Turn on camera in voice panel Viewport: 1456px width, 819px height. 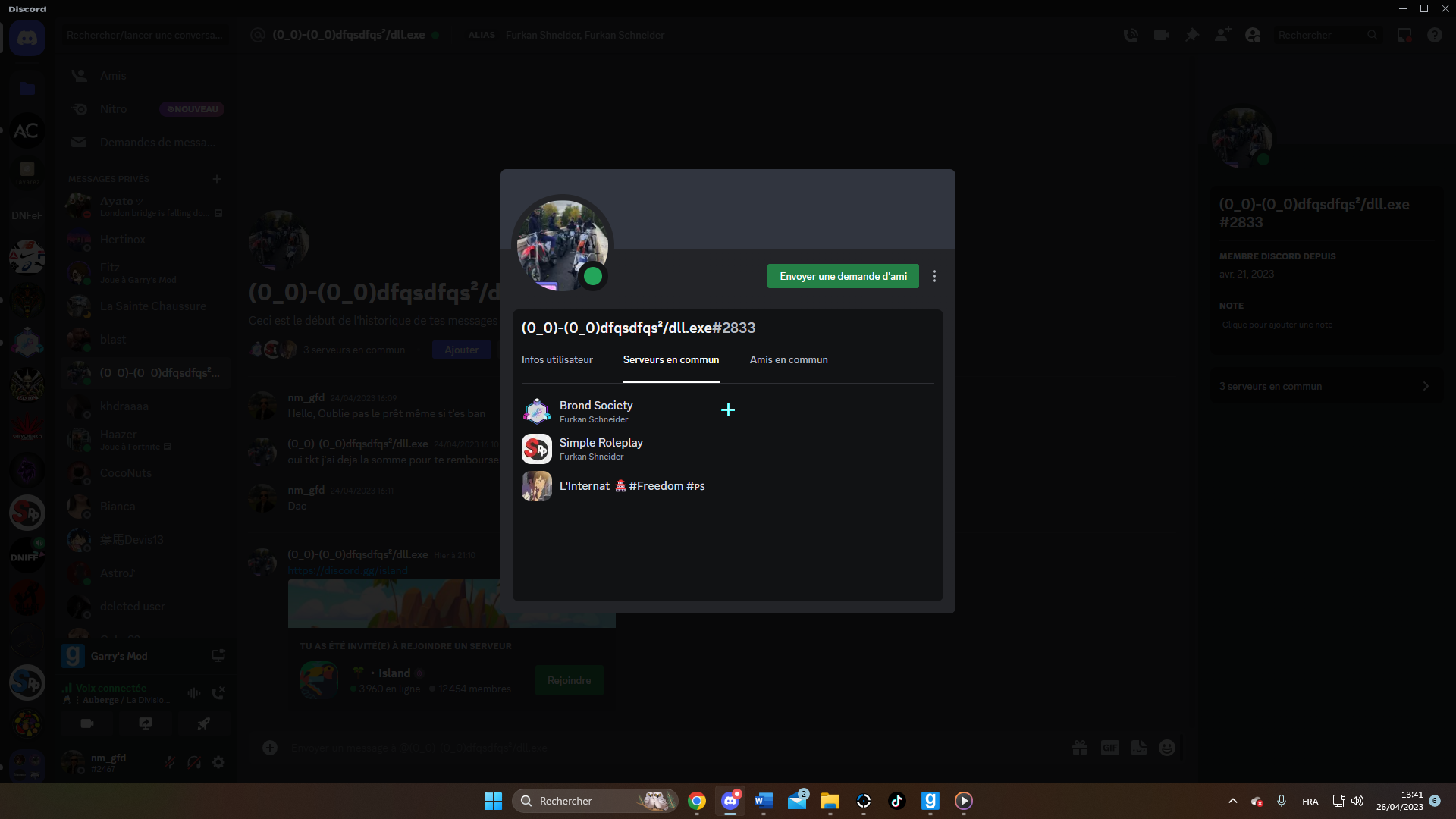click(x=87, y=723)
